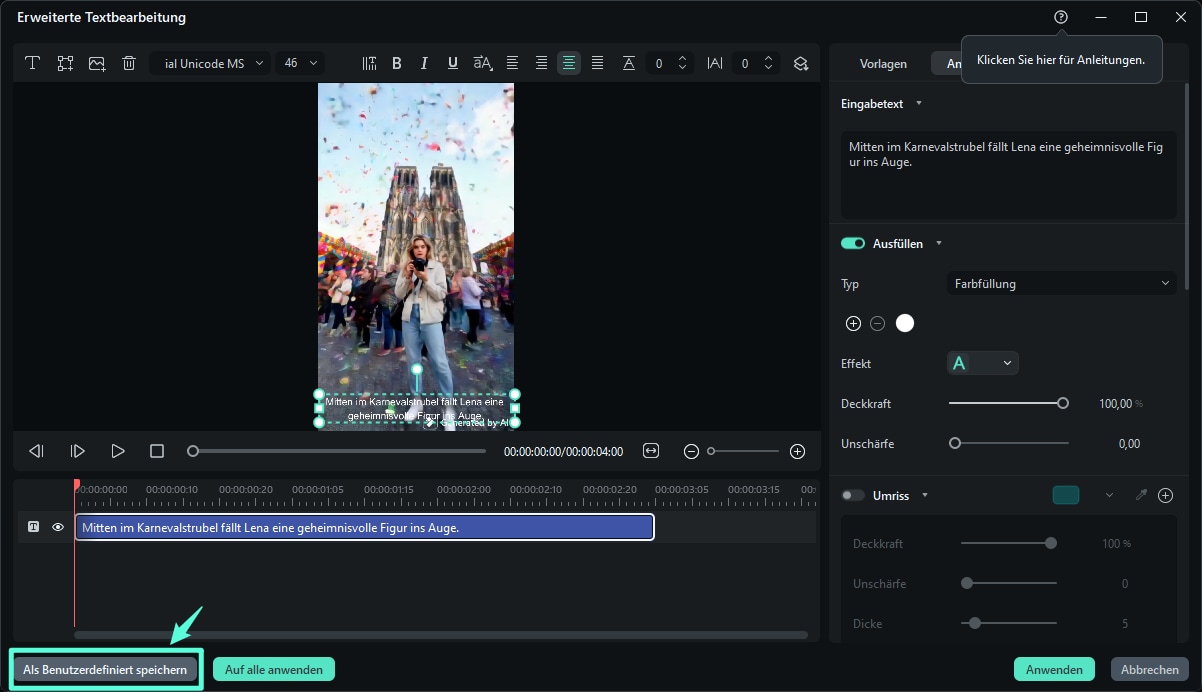The width and height of the screenshot is (1202, 692).
Task: Click inside the Eingabetext text field
Action: pos(1008,175)
